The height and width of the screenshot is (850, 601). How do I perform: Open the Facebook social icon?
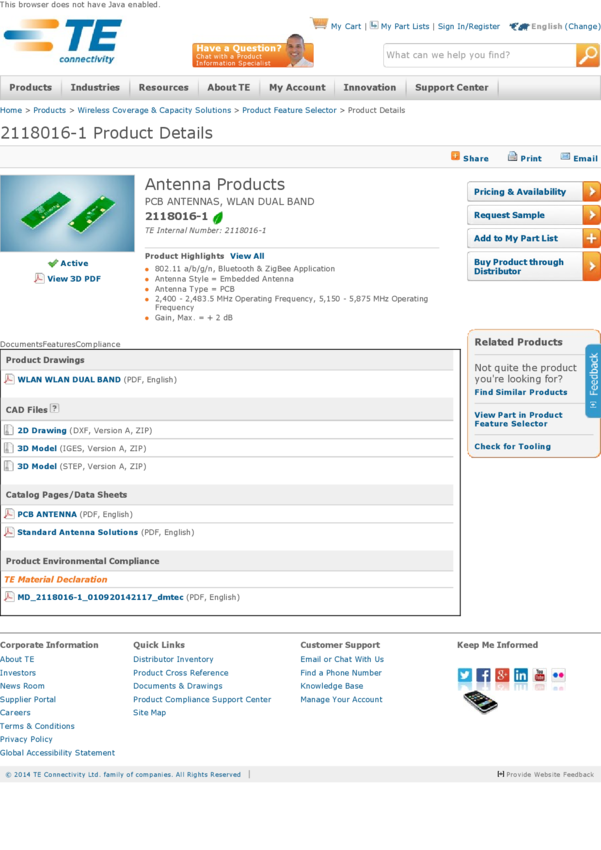pos(483,675)
